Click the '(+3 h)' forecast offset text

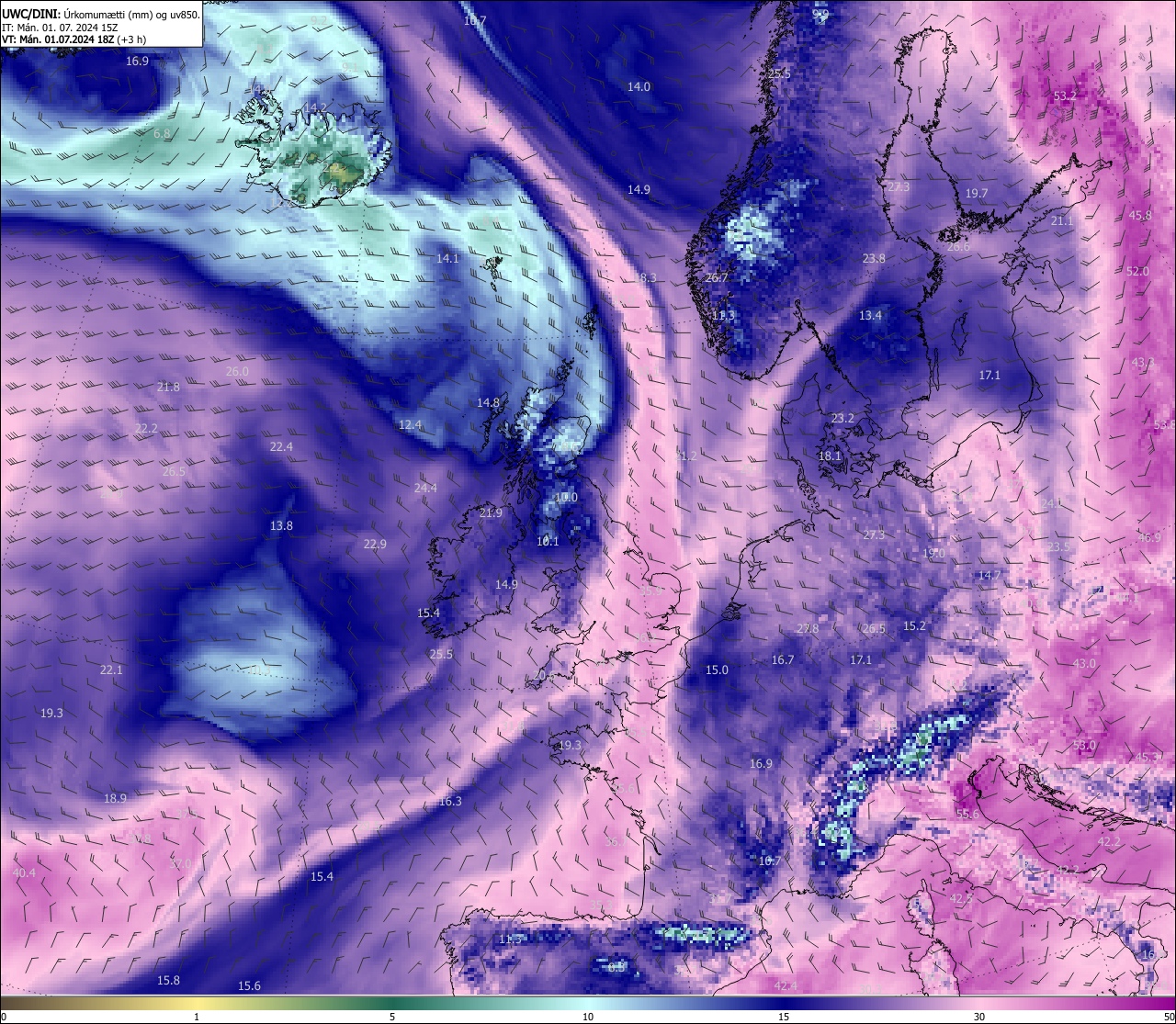pos(130,39)
